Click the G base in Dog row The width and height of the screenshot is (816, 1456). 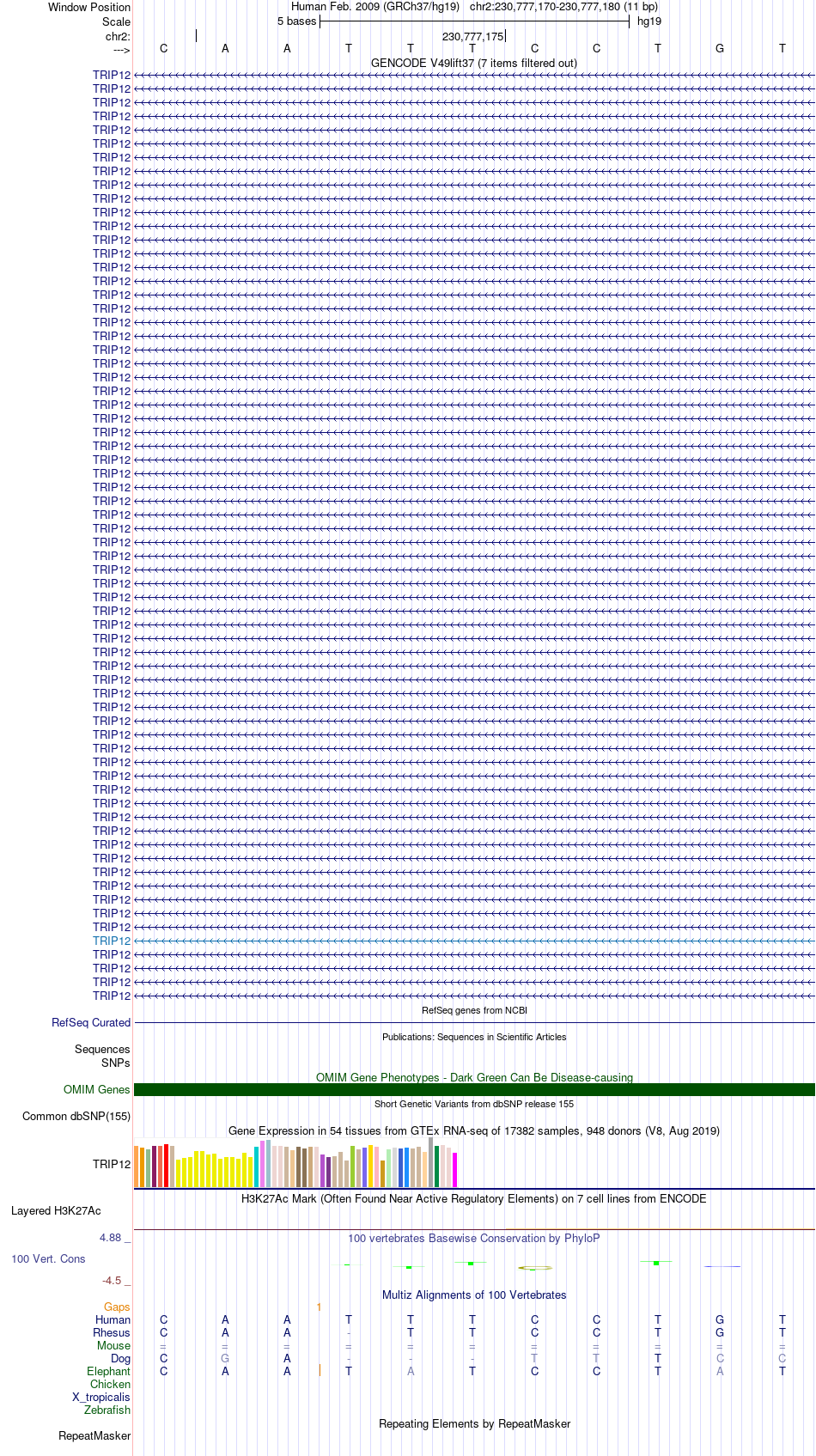tap(225, 1359)
